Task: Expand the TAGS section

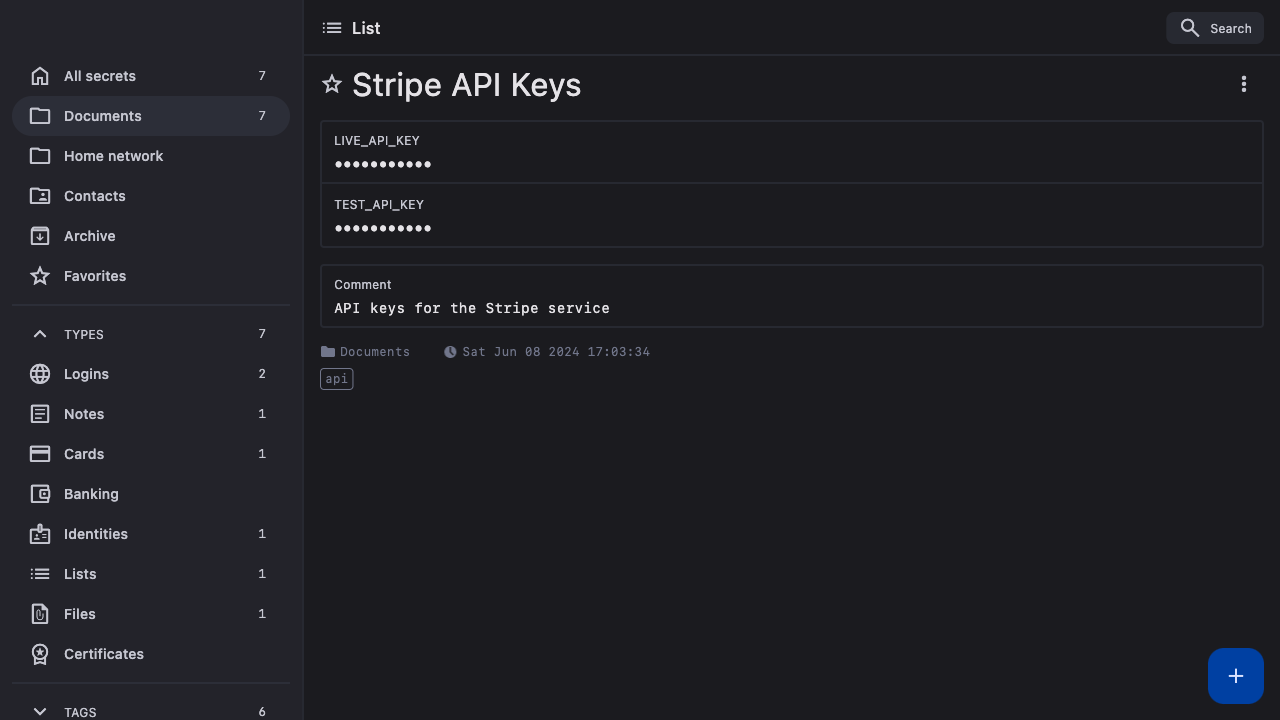Action: click(40, 712)
